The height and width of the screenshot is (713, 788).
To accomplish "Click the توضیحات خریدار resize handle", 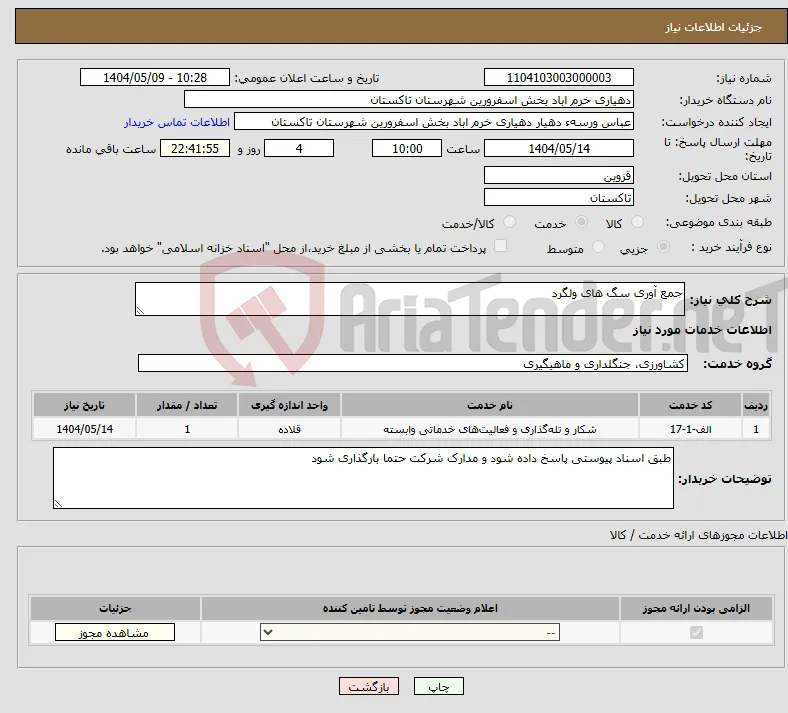I will (58, 503).
